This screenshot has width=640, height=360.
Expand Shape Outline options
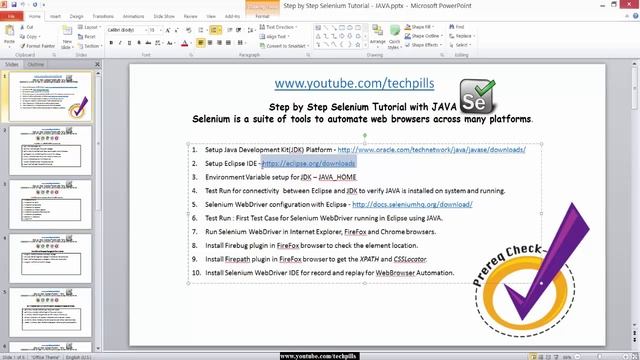click(x=424, y=36)
